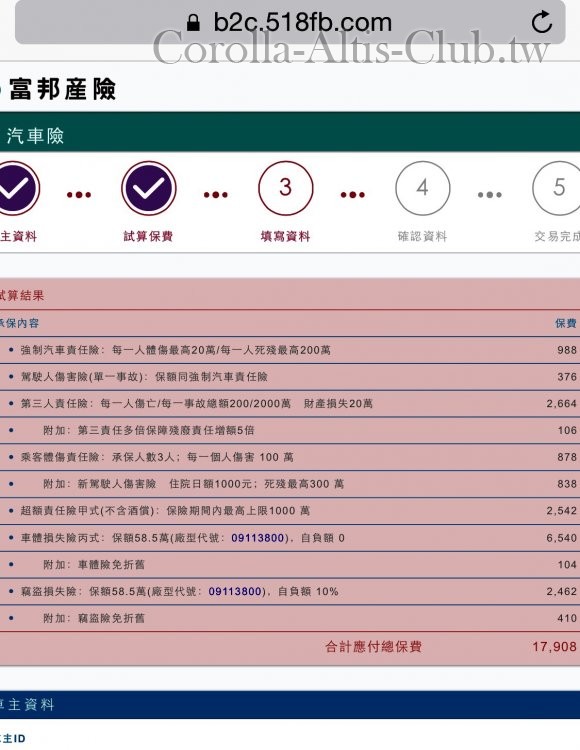This screenshot has height=750, width=580.
Task: Tap the premium value 104
Action: (567, 565)
